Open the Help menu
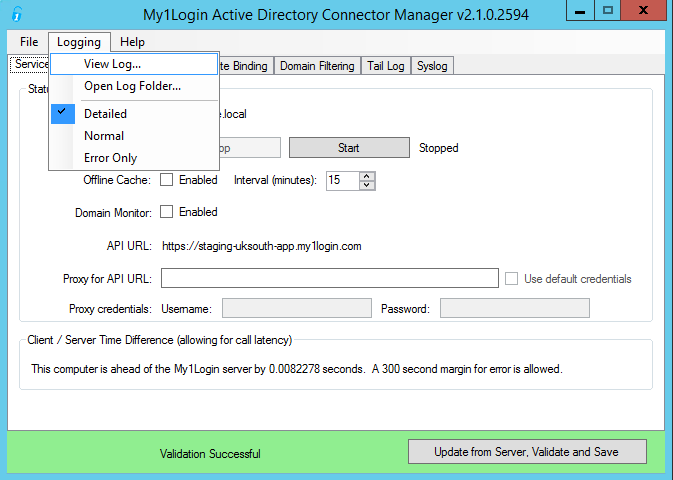 [x=132, y=42]
